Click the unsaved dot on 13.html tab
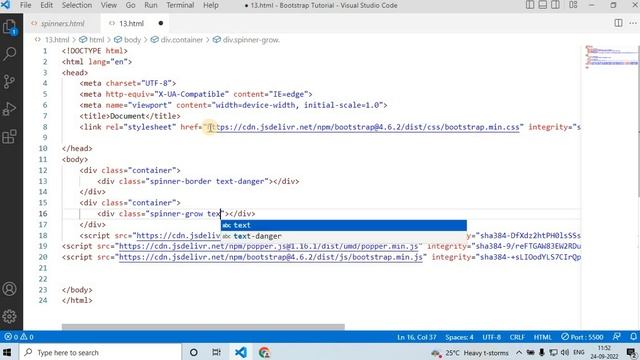640x360 pixels. click(x=161, y=23)
